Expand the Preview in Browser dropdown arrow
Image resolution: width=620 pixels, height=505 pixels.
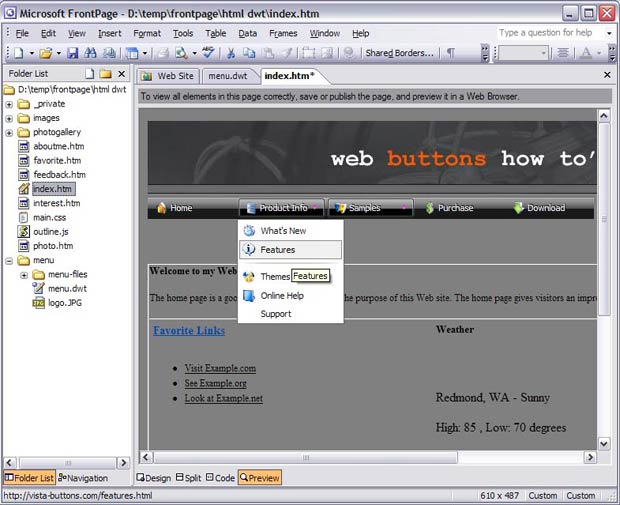195,53
